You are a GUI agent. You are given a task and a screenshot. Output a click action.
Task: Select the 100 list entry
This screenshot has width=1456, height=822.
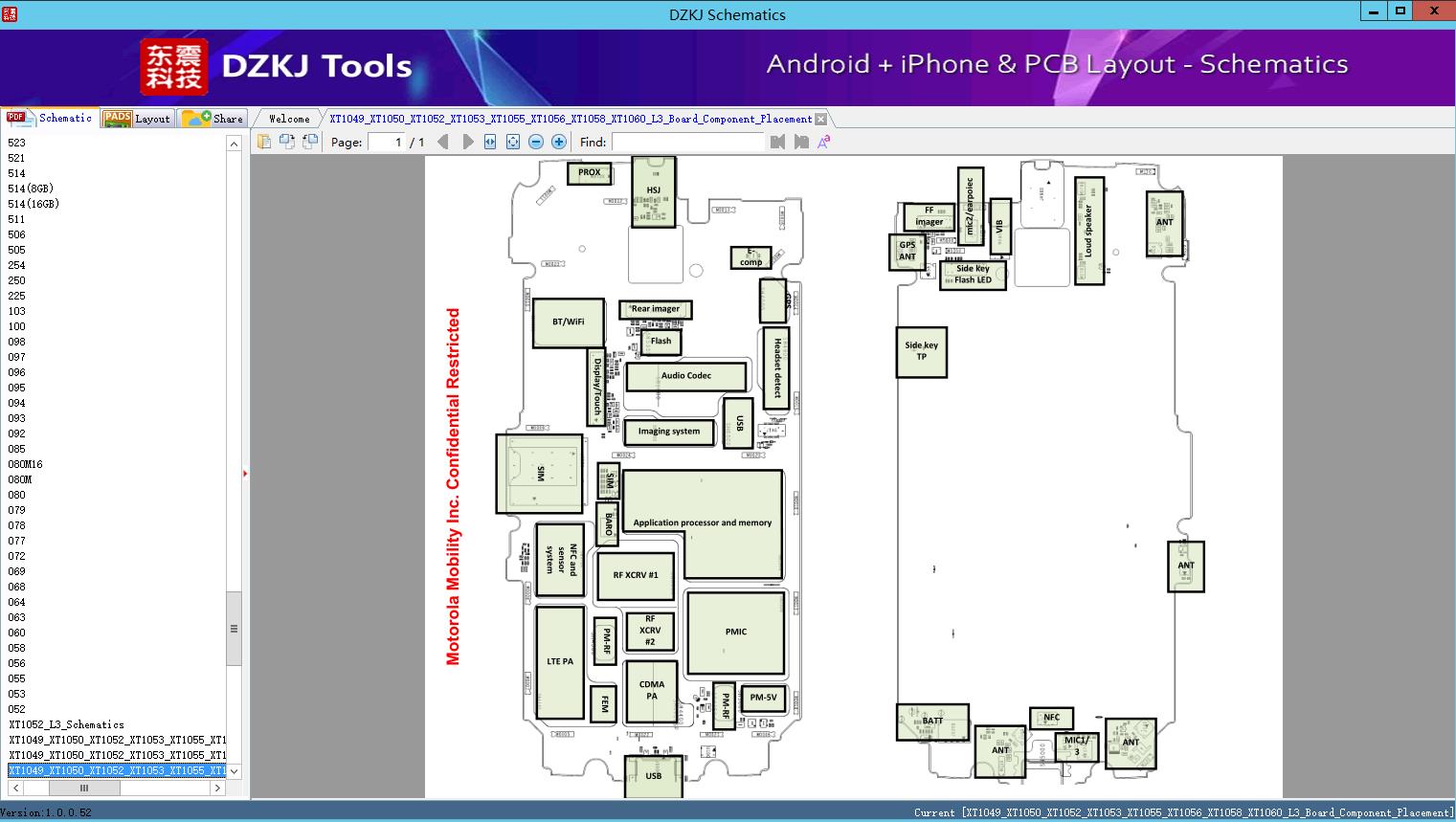tap(16, 326)
